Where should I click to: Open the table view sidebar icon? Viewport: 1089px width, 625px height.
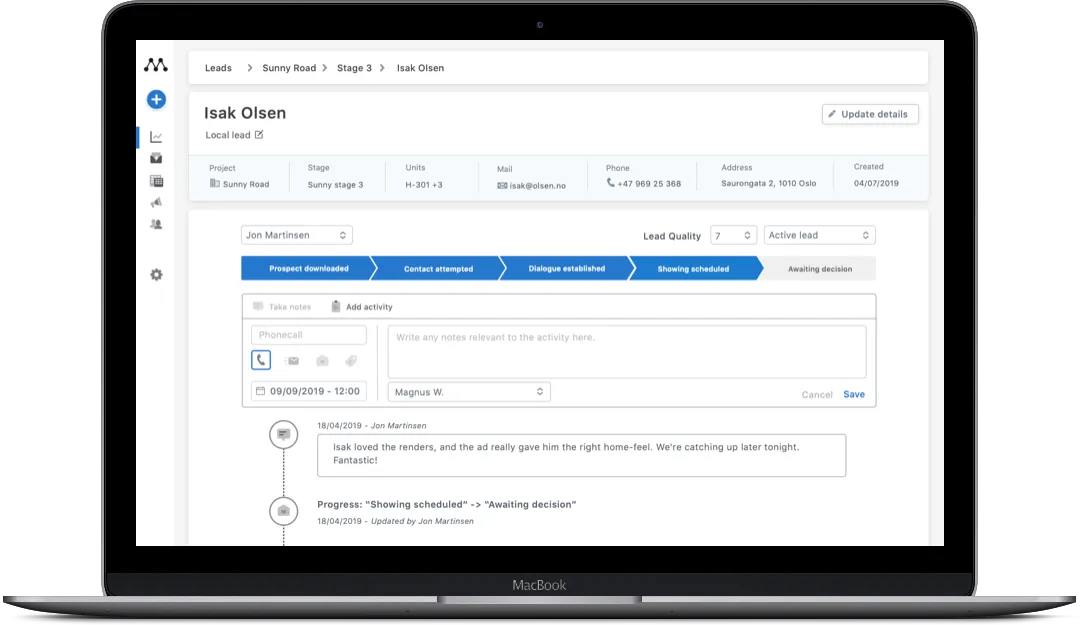pyautogui.click(x=156, y=181)
